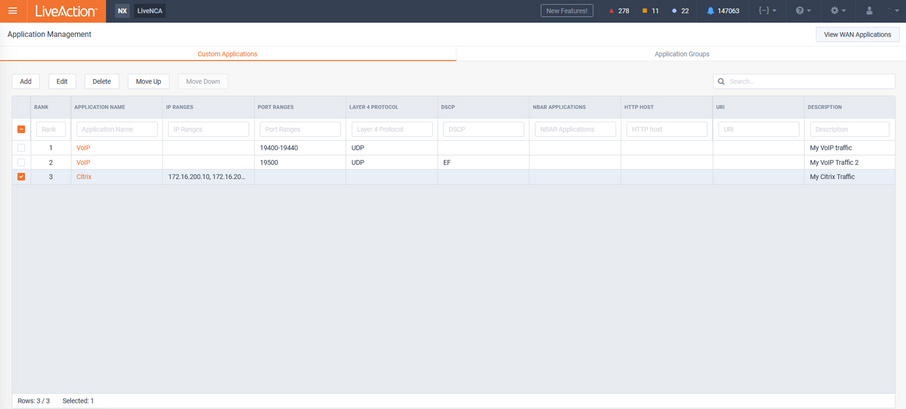Click the Port Ranges filter field

(300, 129)
